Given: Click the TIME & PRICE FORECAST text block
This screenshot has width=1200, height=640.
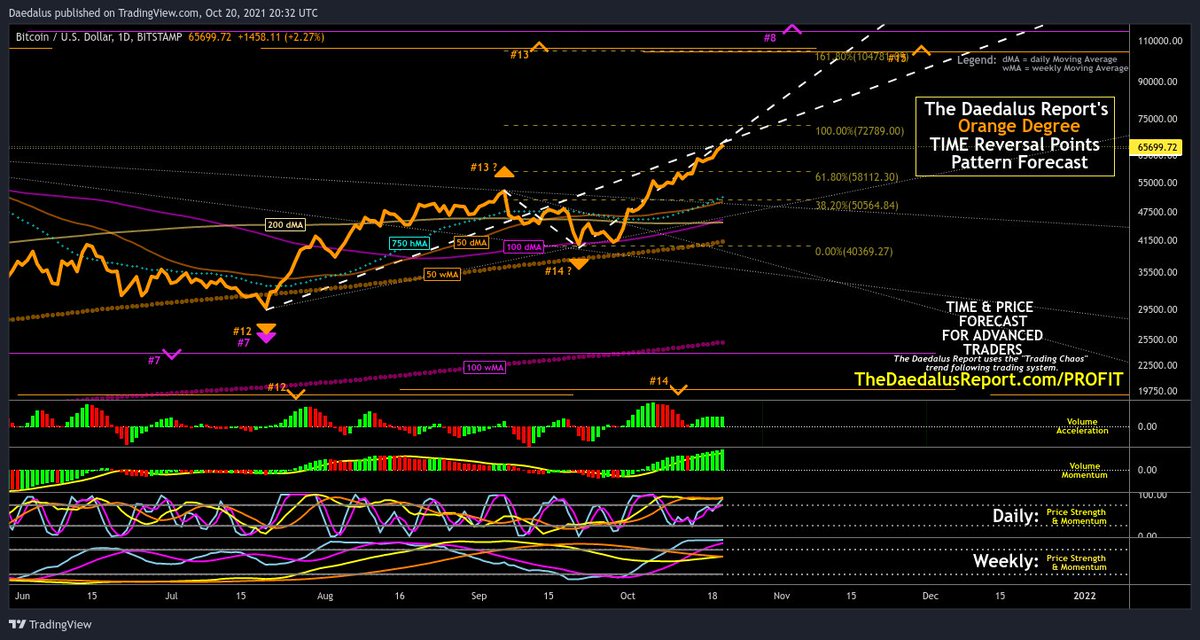Looking at the screenshot, I should click(x=994, y=327).
